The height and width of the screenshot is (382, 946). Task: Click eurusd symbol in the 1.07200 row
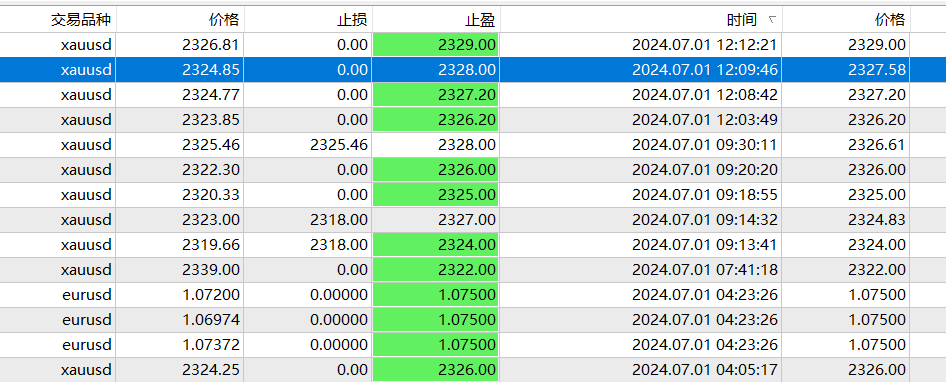pos(87,295)
